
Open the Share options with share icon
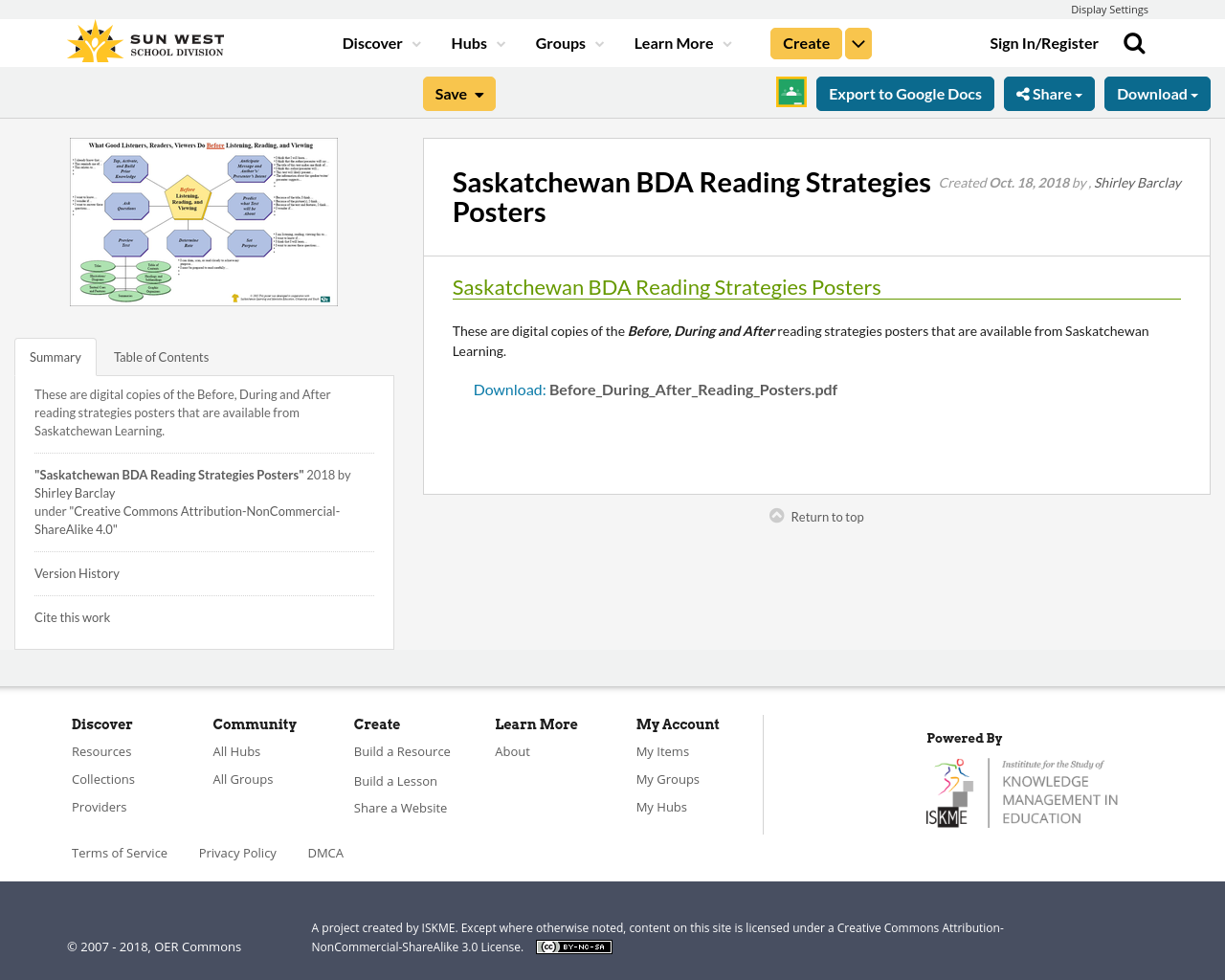(x=1049, y=93)
